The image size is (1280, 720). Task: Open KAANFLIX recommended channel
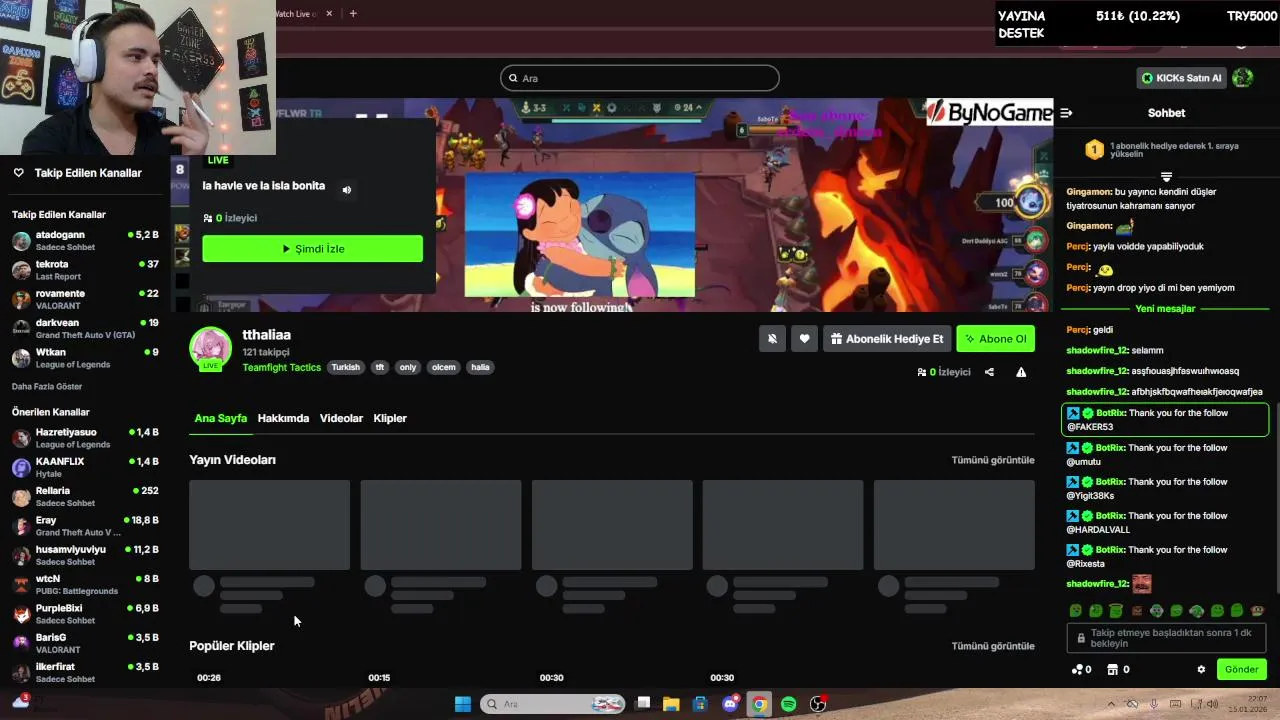[85, 467]
